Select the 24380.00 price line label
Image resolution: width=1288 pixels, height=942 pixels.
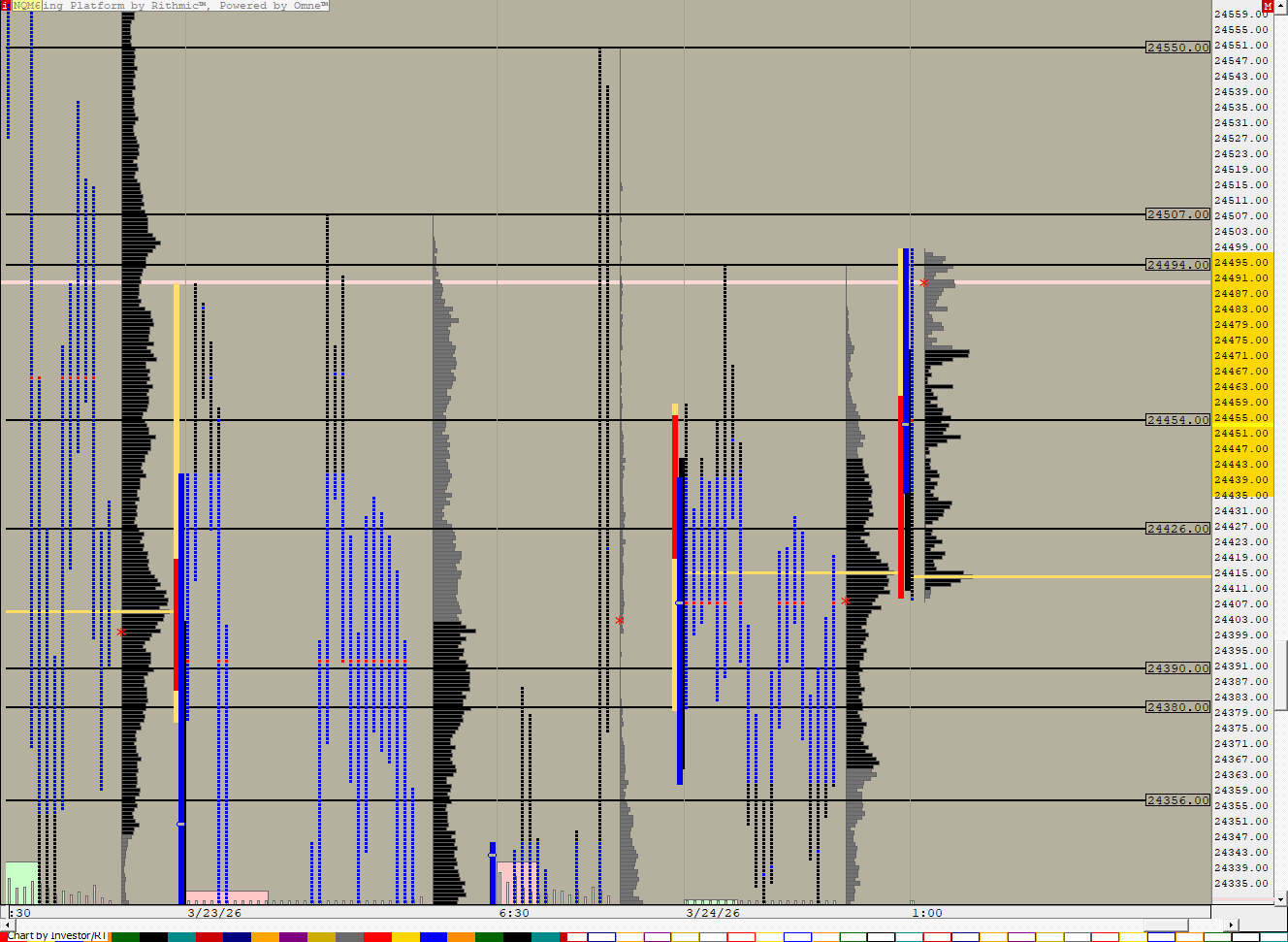(x=1177, y=707)
